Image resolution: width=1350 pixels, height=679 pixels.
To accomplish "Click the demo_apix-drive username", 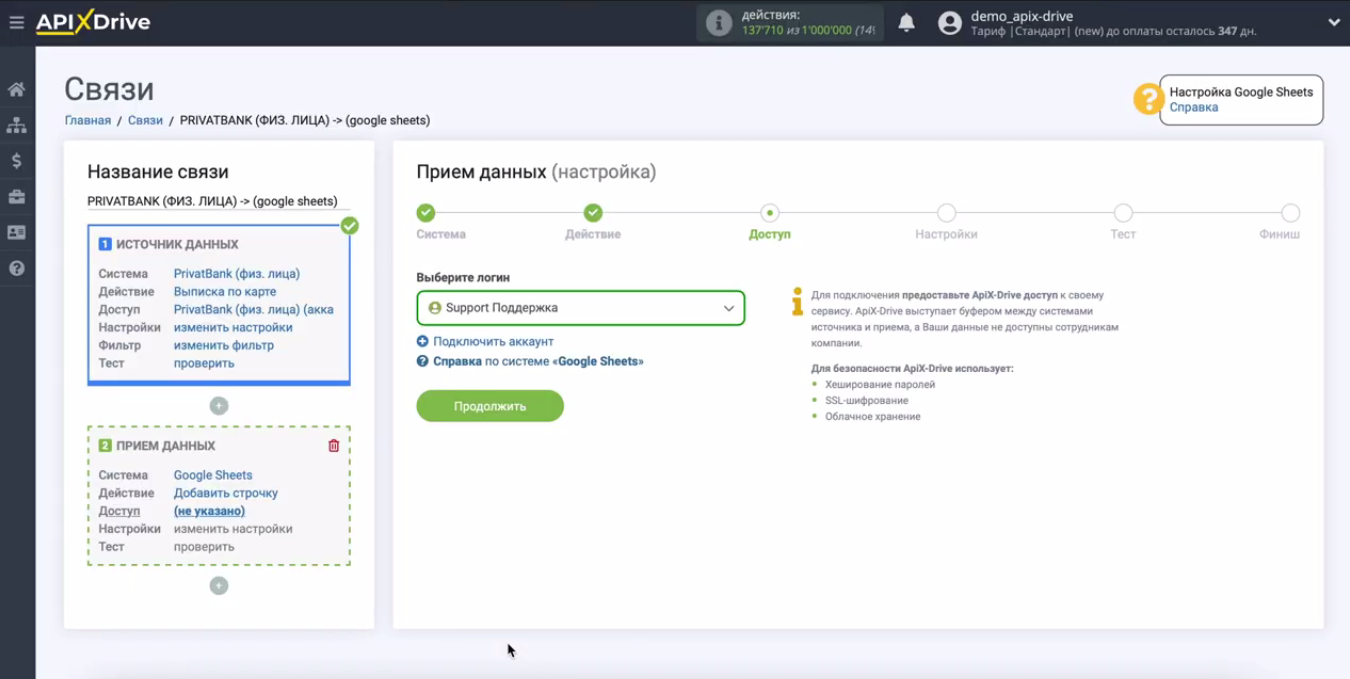I will click(x=1022, y=16).
